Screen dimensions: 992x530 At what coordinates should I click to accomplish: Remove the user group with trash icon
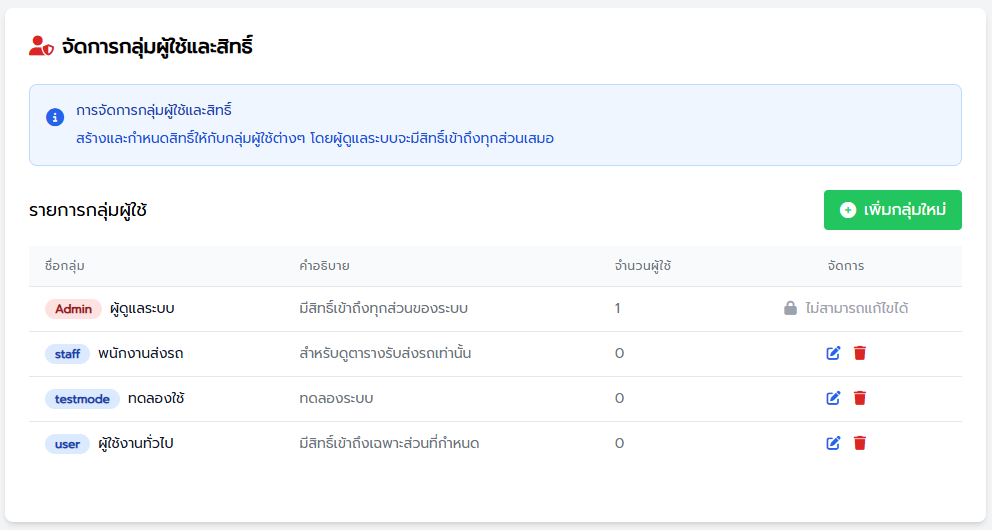(860, 443)
